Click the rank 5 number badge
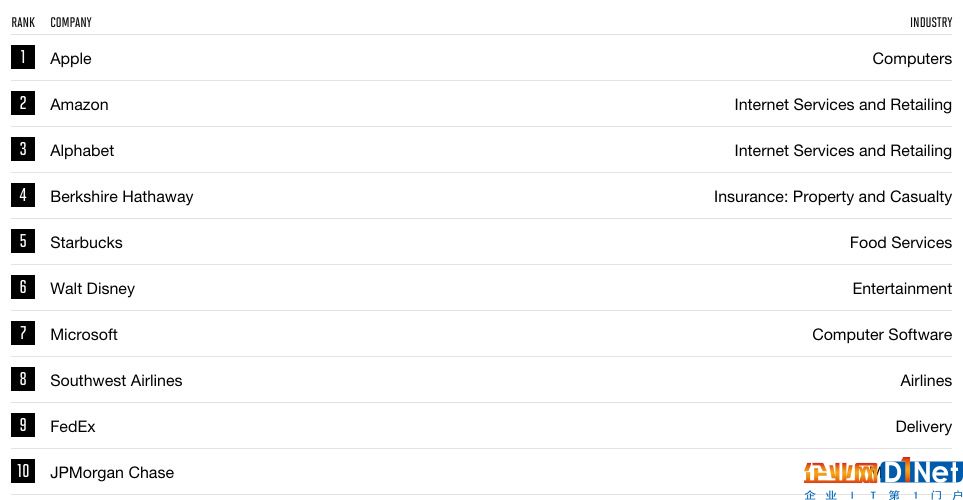963x500 pixels. tap(23, 241)
